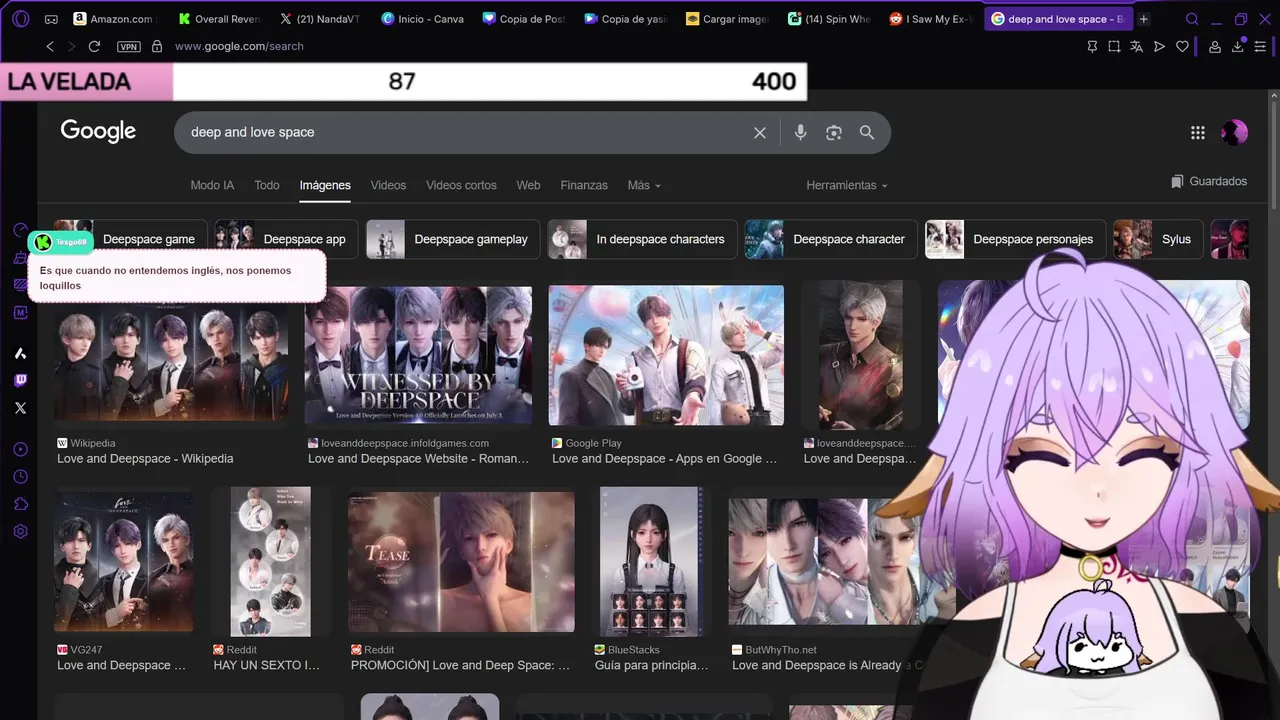Click the search tabs magnifier icon
This screenshot has height=720, width=1280.
(1192, 19)
